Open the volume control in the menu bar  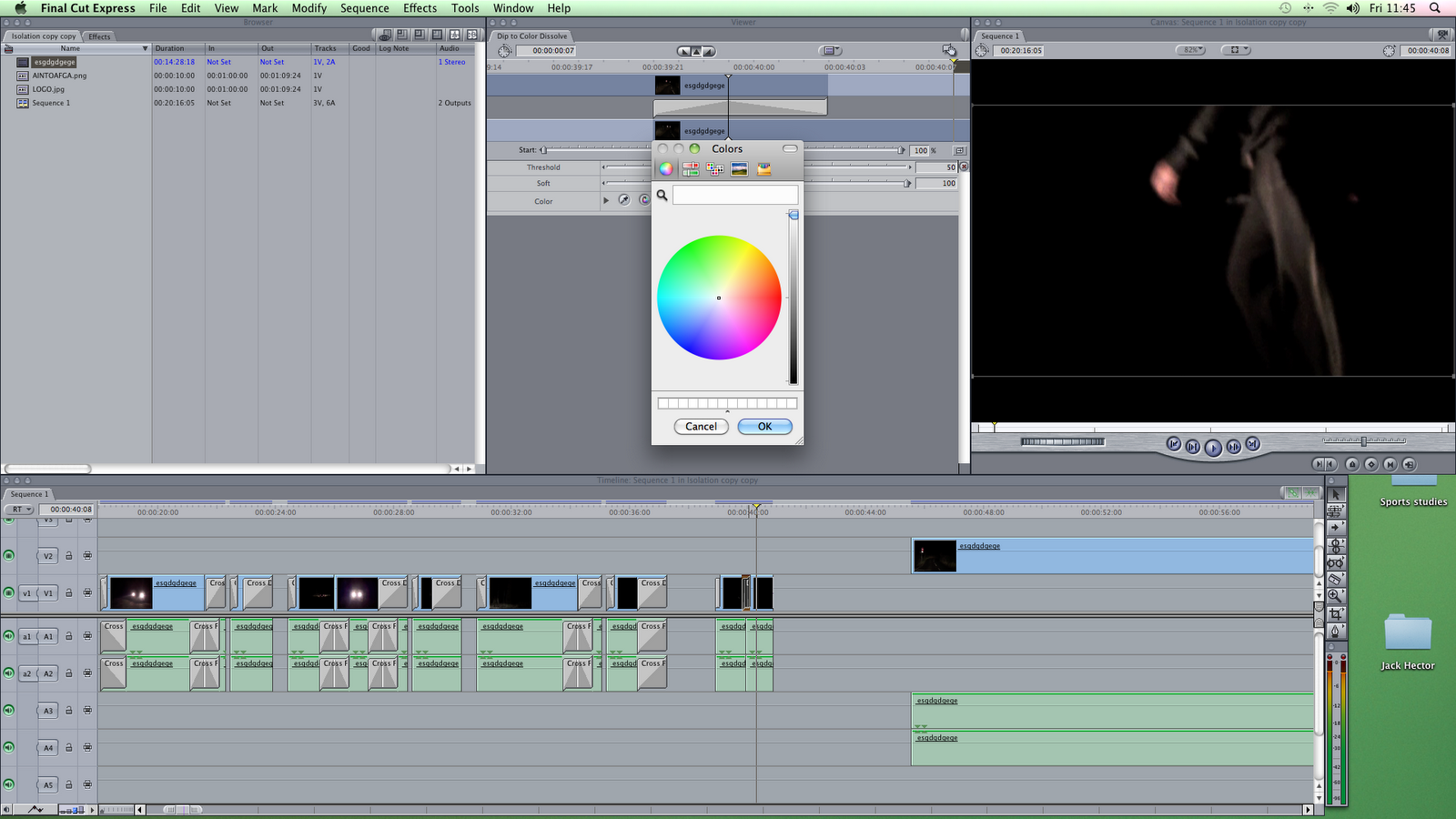[x=1353, y=8]
